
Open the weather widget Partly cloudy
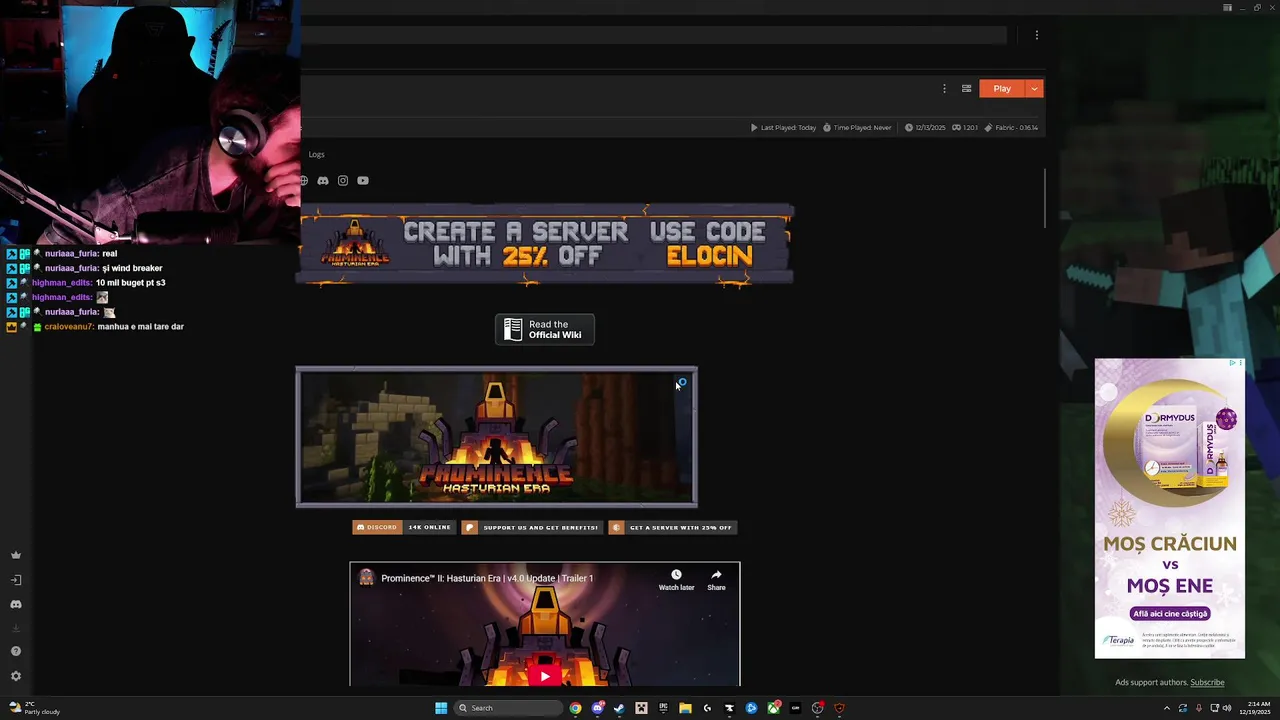35,708
